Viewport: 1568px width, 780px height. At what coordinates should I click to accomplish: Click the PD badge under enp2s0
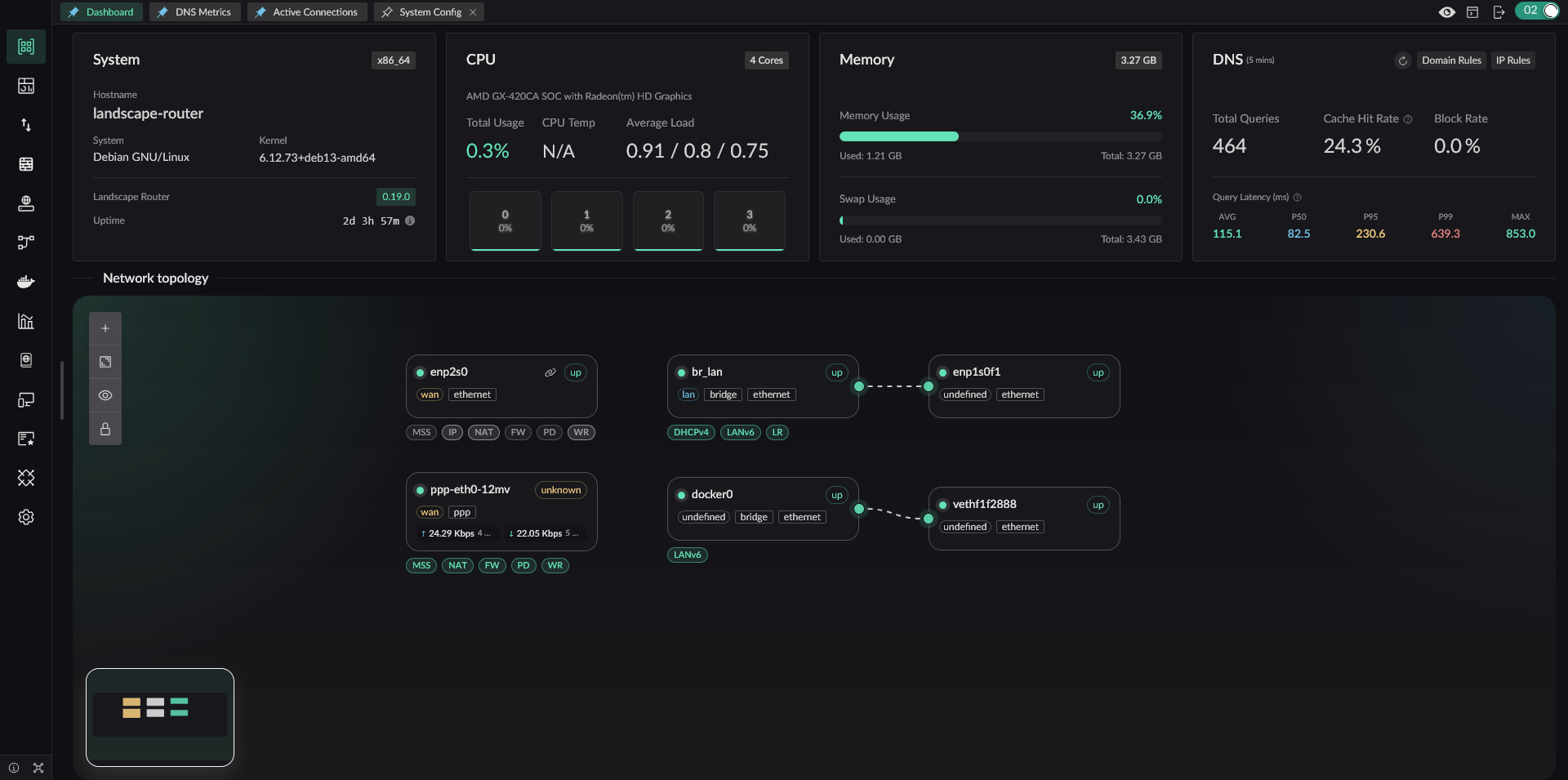[550, 433]
